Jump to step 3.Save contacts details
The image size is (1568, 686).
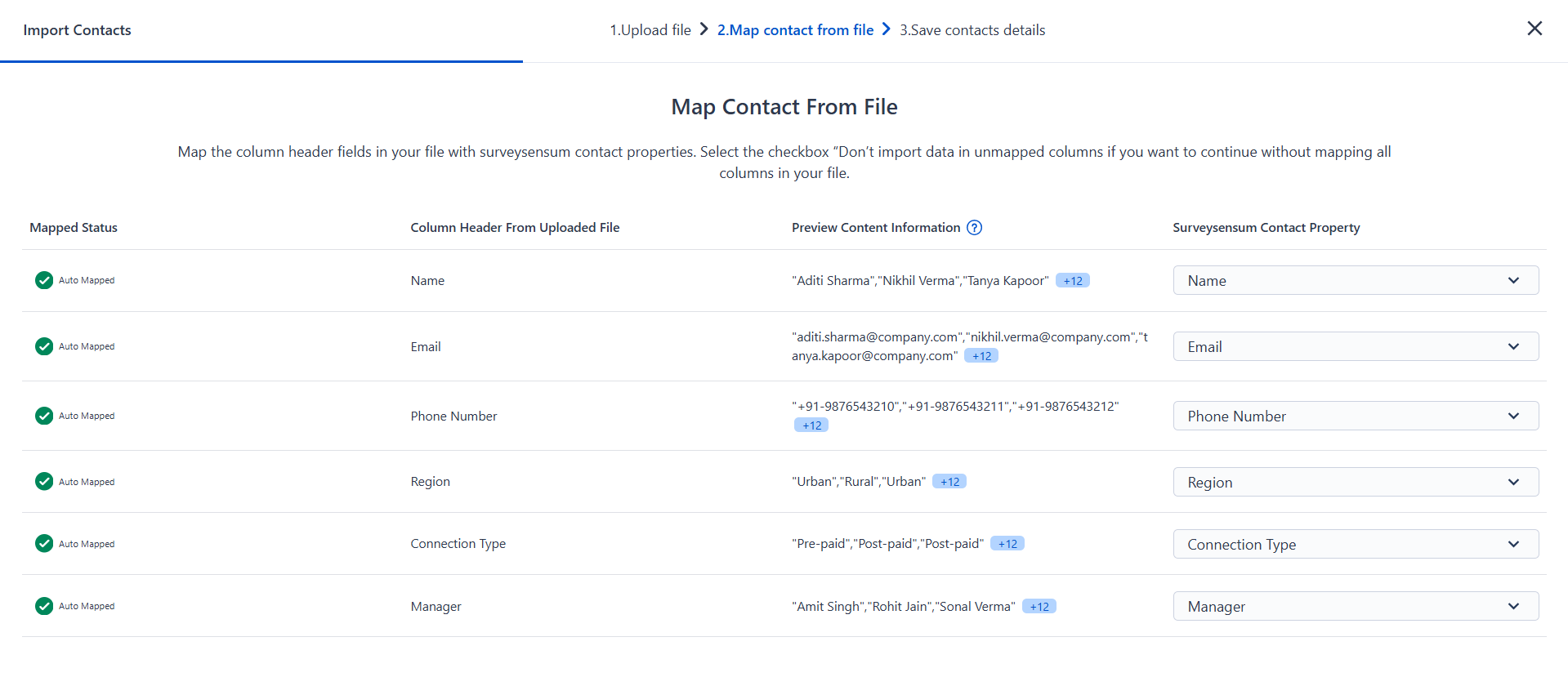[972, 30]
